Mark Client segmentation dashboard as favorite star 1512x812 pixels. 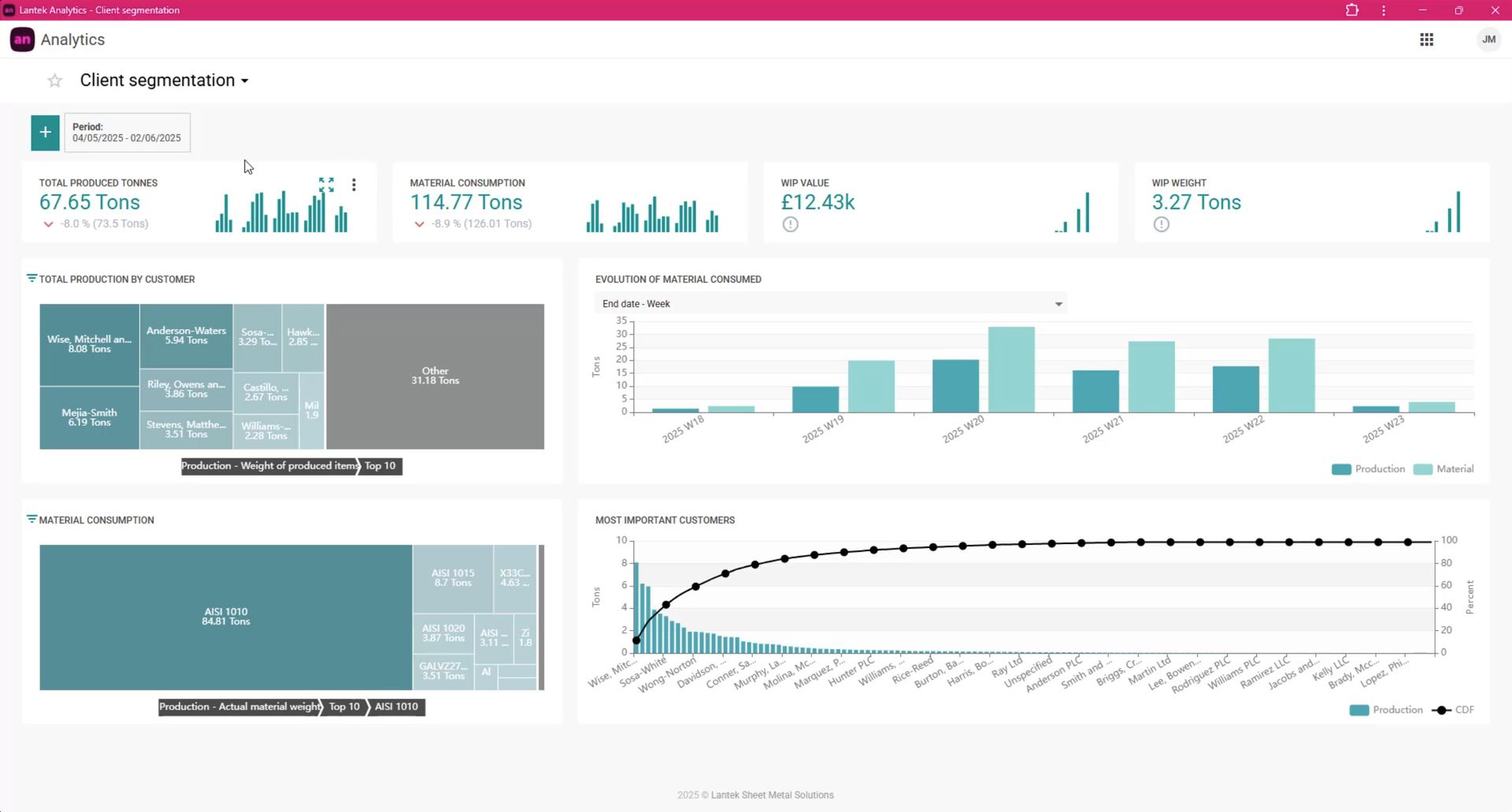click(54, 80)
